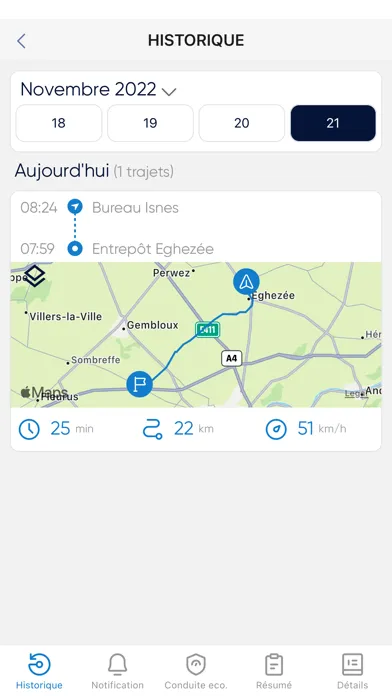
Task: Tap the route distance icon
Action: click(x=152, y=429)
